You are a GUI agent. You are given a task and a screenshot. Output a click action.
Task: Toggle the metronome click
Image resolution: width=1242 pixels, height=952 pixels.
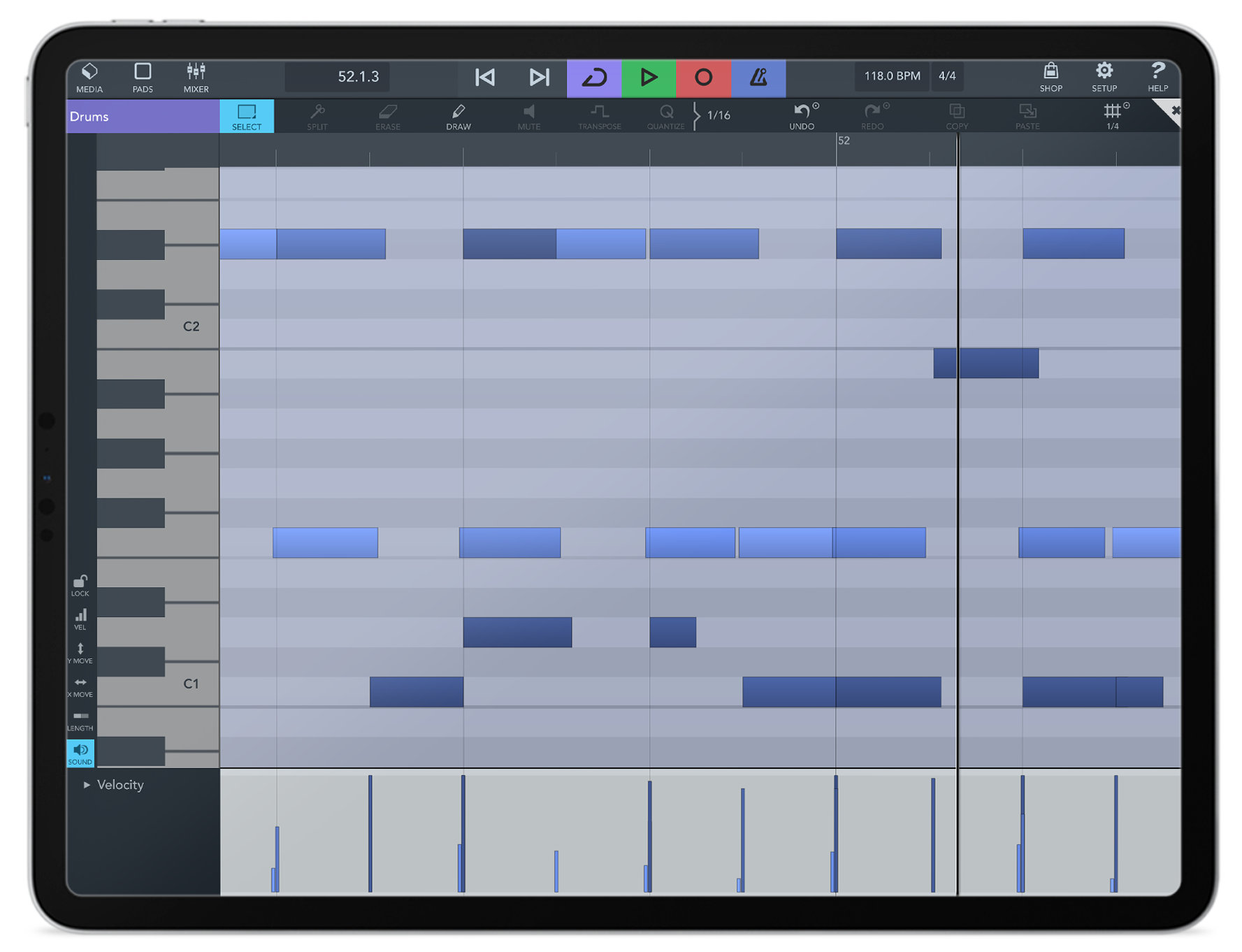coord(759,77)
